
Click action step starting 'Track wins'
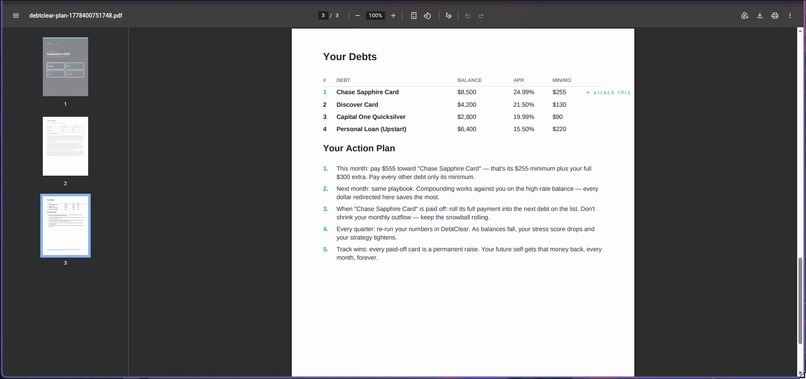point(469,254)
